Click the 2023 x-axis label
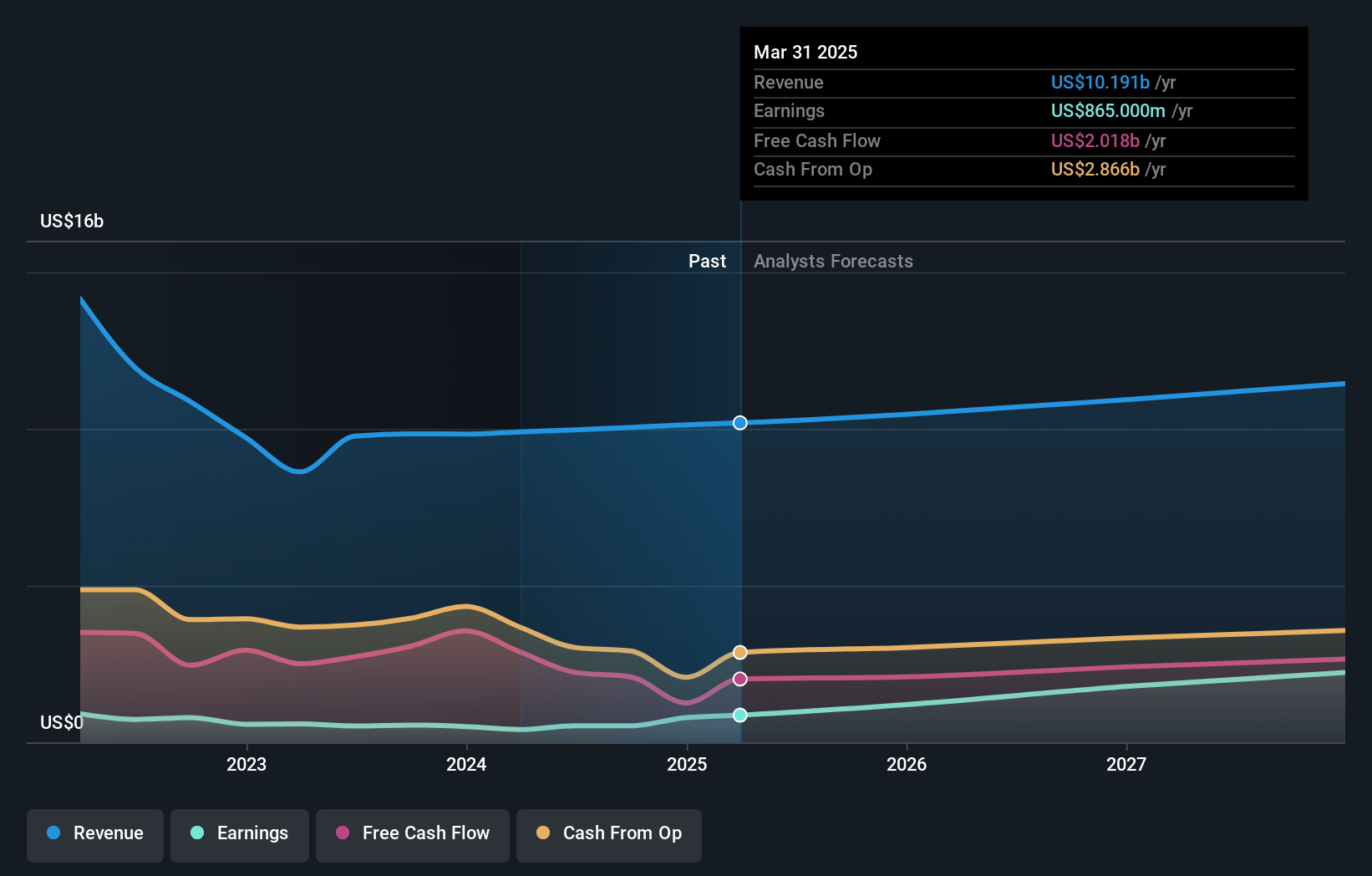This screenshot has width=1372, height=876. 246,764
